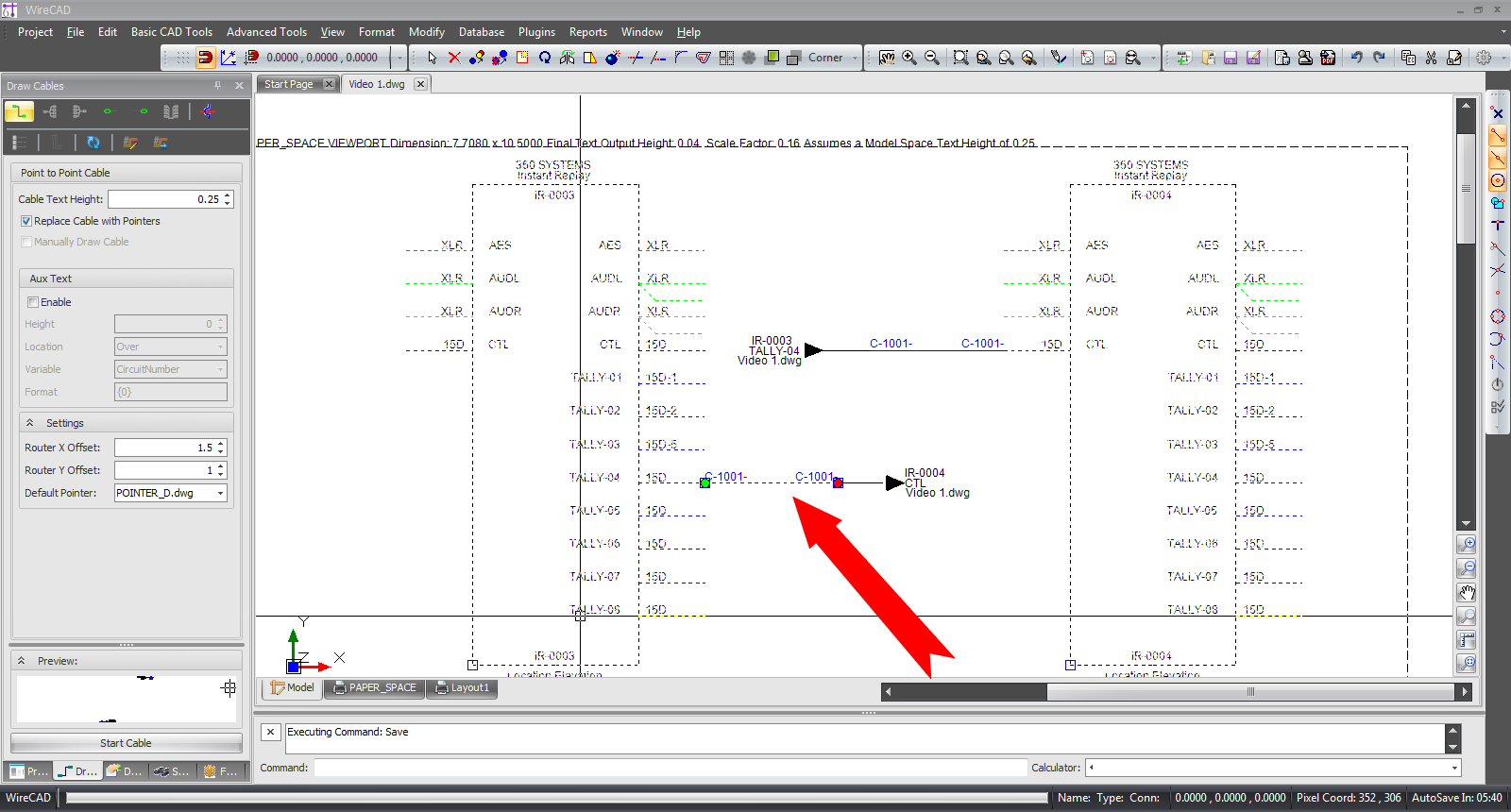This screenshot has height=812, width=1511.
Task: Click the edit cable number icon
Action: (x=130, y=143)
